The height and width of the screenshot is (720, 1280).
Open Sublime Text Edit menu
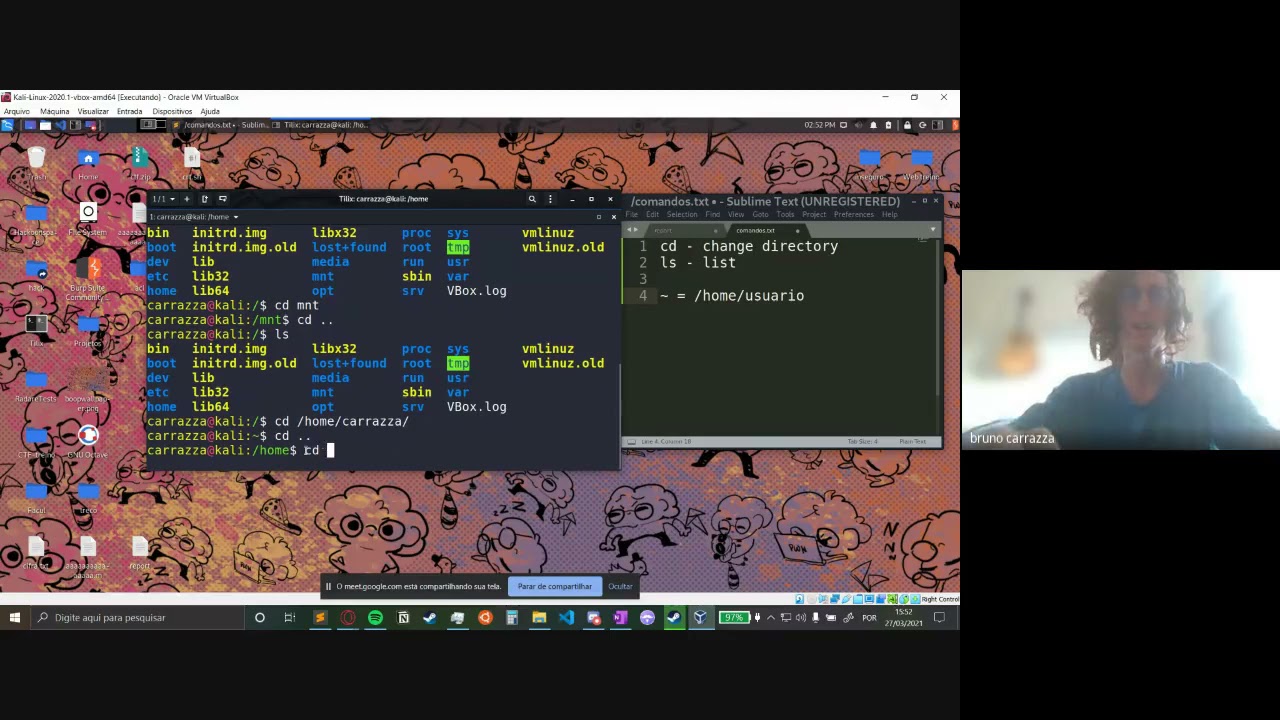(x=652, y=214)
